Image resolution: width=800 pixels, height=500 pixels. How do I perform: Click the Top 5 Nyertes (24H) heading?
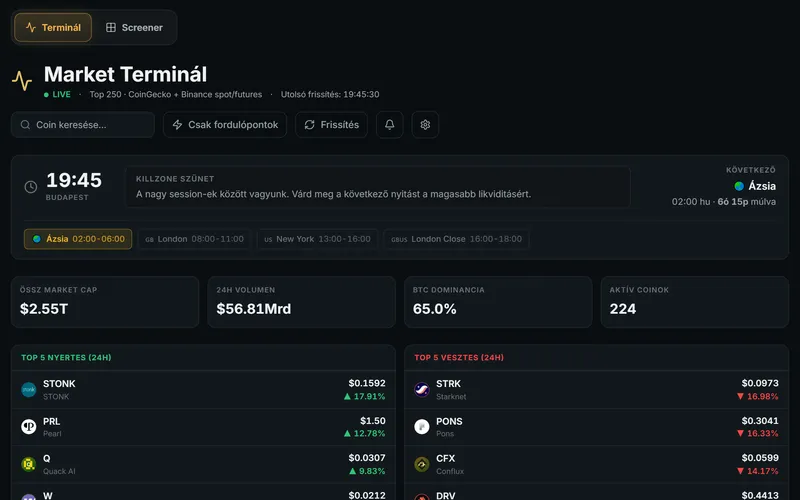(66, 358)
